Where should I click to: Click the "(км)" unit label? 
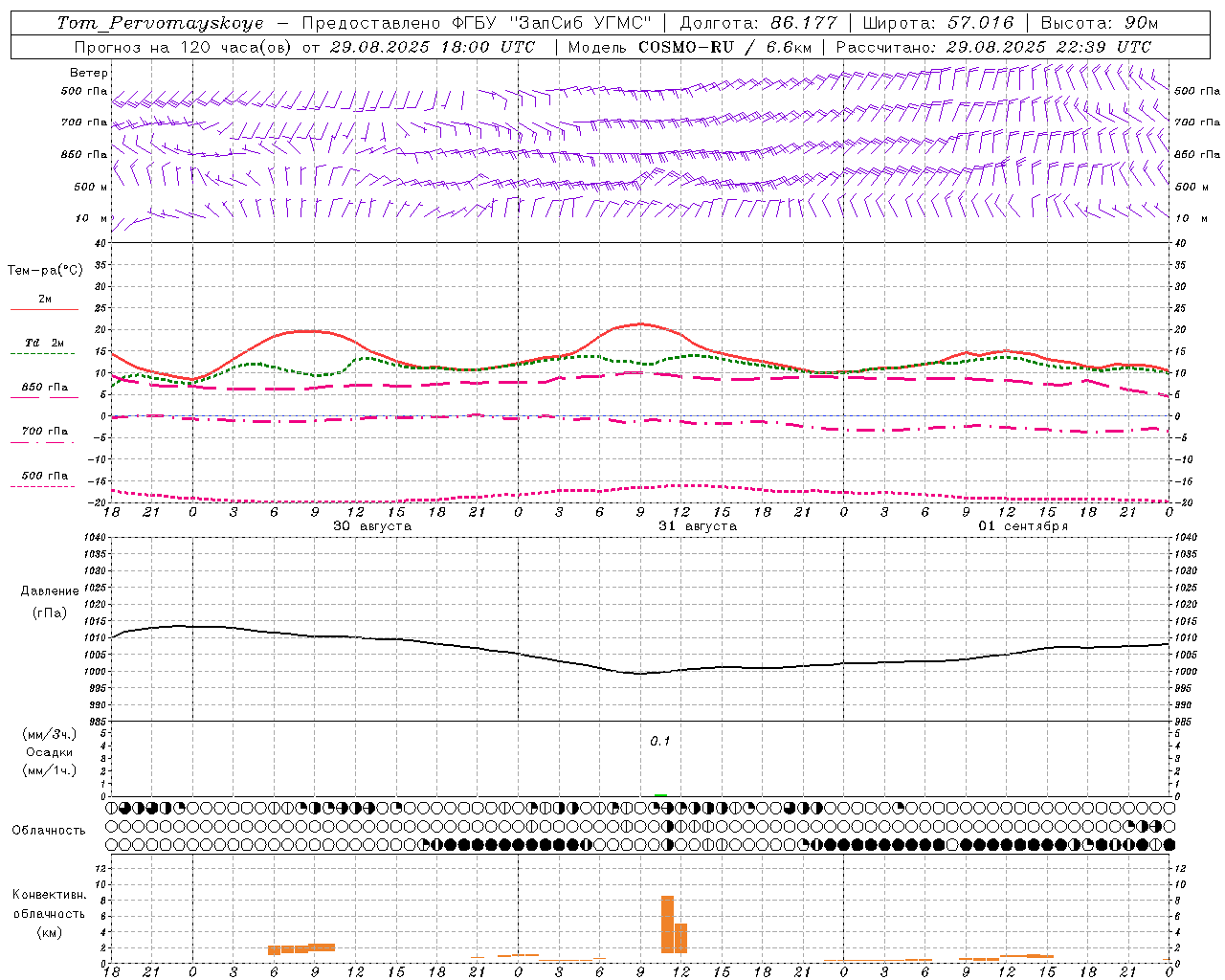[x=49, y=932]
